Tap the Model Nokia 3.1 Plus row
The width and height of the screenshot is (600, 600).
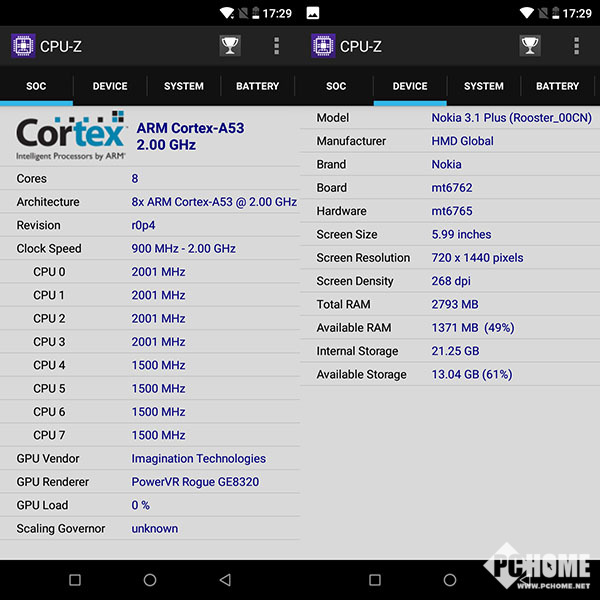[450, 118]
